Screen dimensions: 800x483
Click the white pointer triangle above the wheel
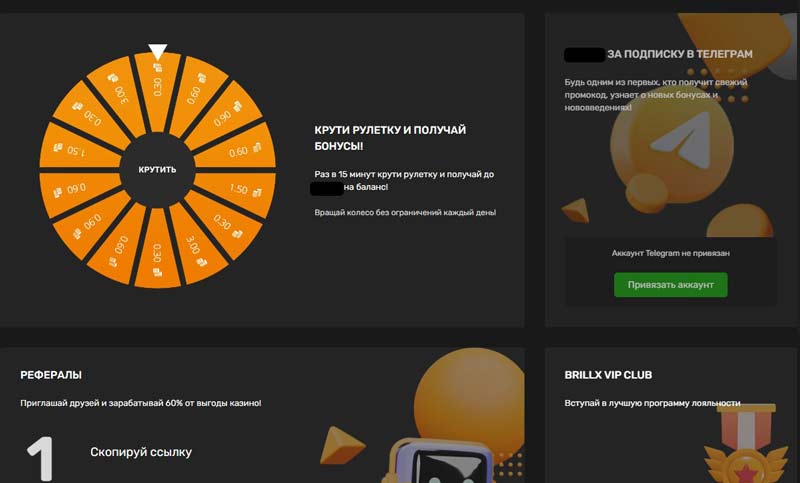(x=158, y=52)
